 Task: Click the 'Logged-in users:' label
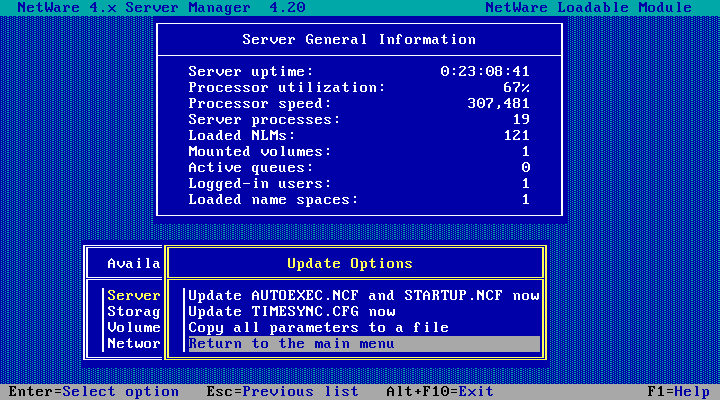point(260,183)
